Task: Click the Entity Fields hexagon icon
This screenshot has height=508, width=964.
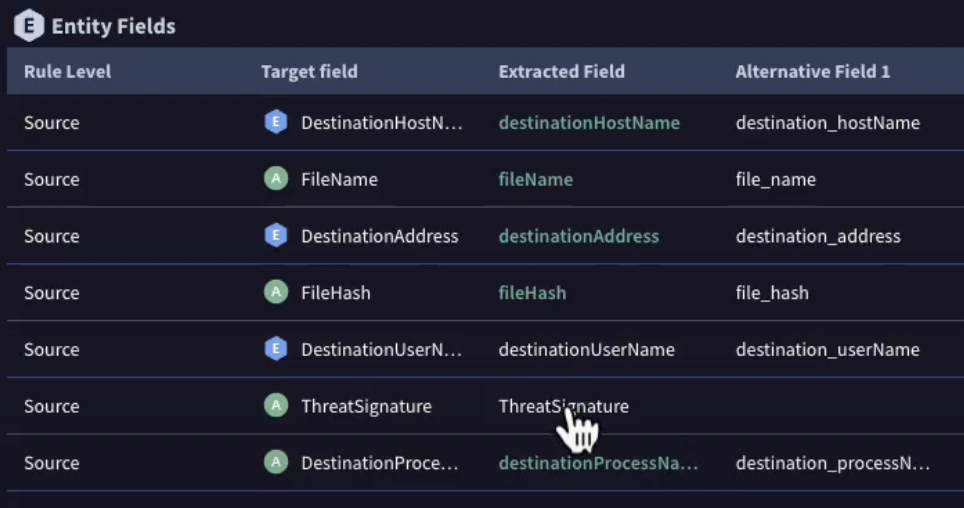Action: [x=29, y=25]
